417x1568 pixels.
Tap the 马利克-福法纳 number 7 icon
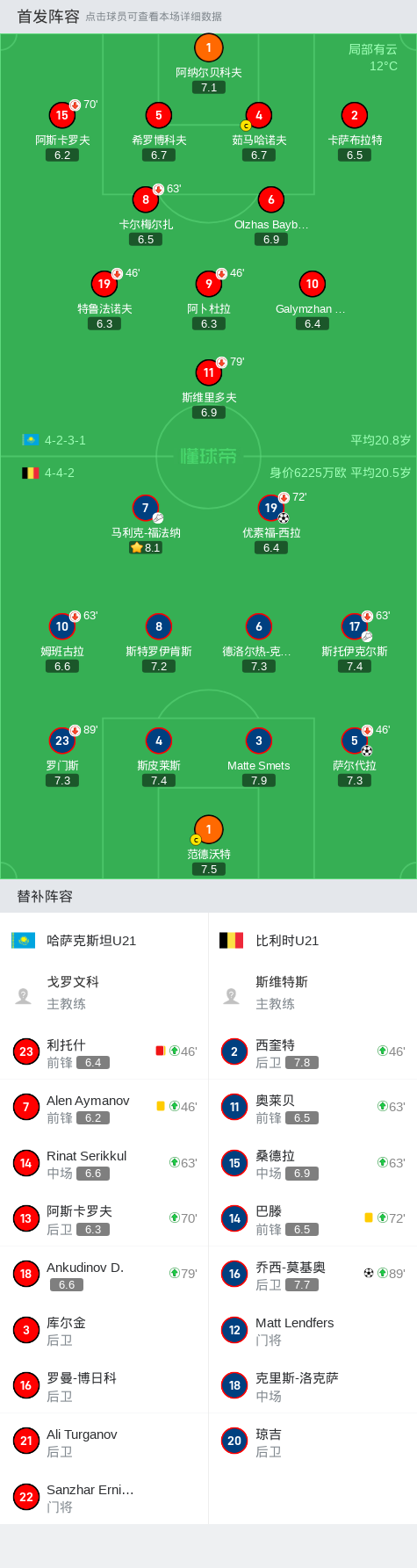(x=146, y=508)
